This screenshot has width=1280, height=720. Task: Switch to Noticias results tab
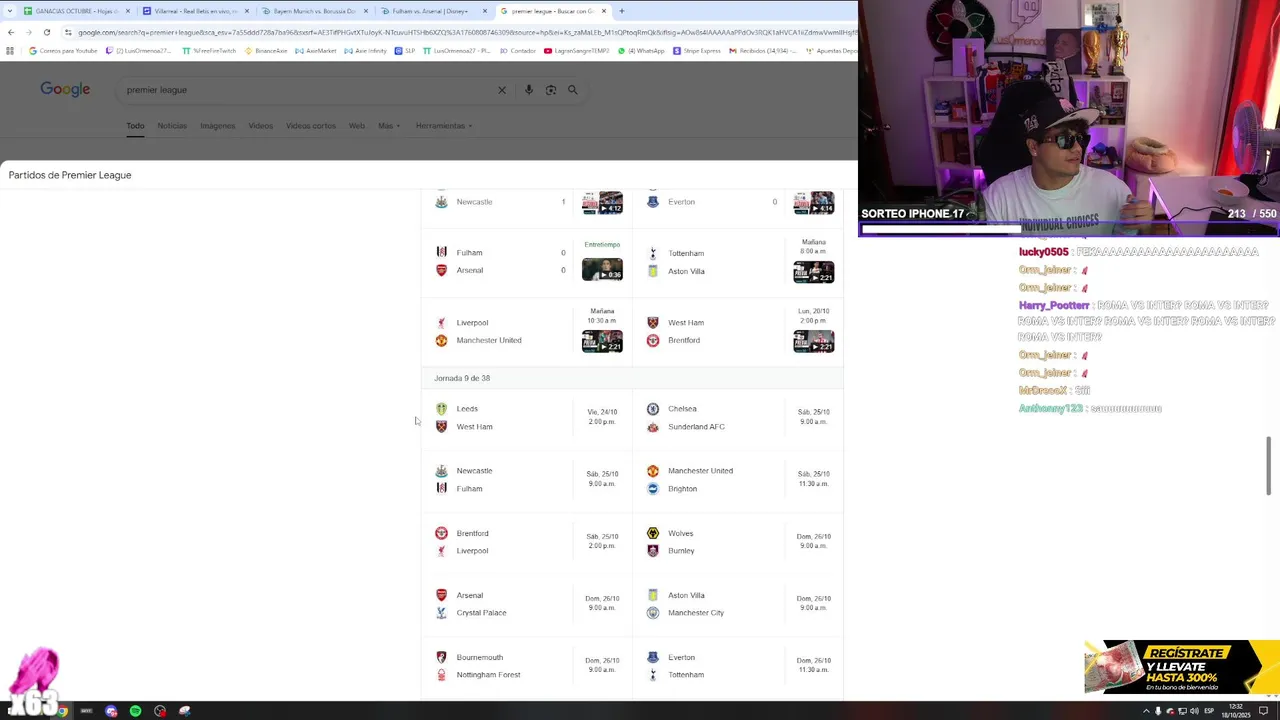pos(172,126)
